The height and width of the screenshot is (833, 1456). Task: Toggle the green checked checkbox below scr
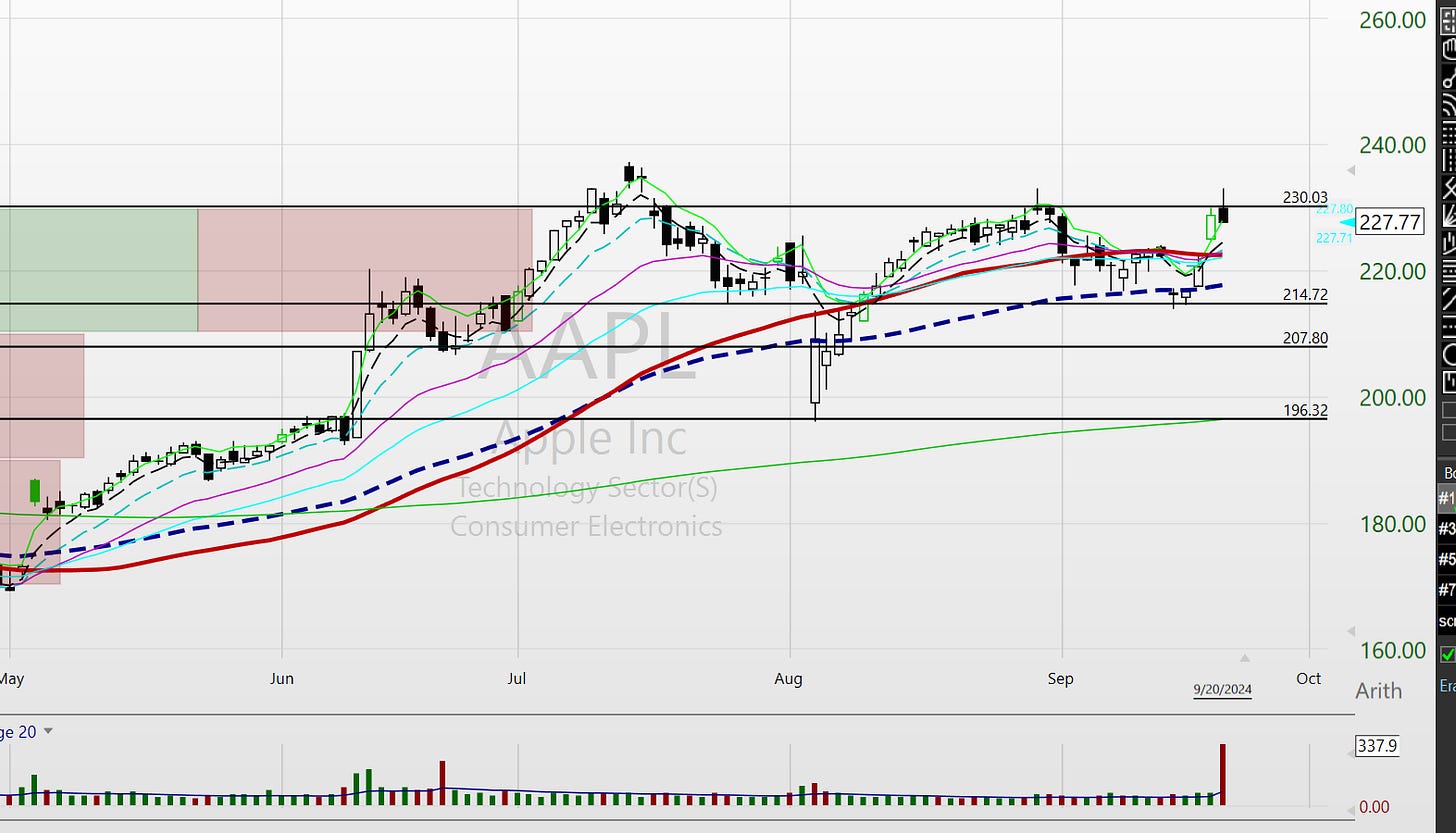pos(1448,654)
